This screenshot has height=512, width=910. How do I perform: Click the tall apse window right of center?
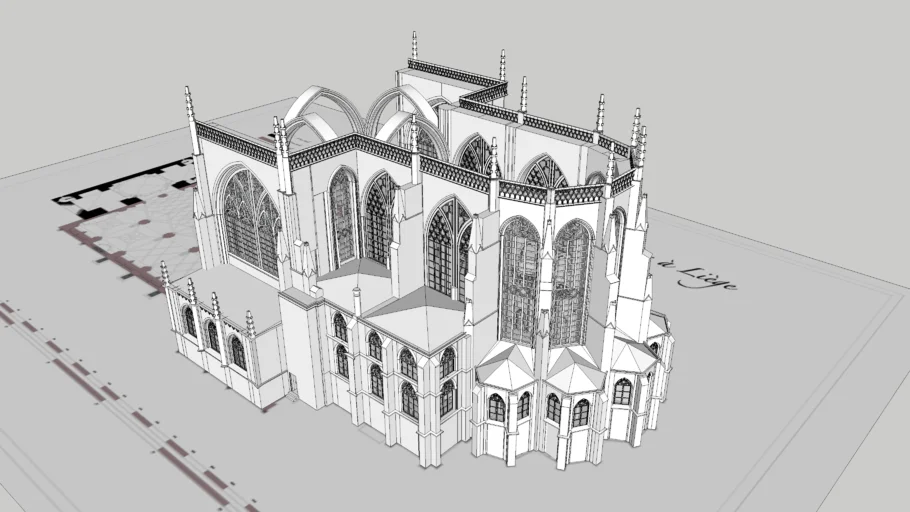pos(570,282)
